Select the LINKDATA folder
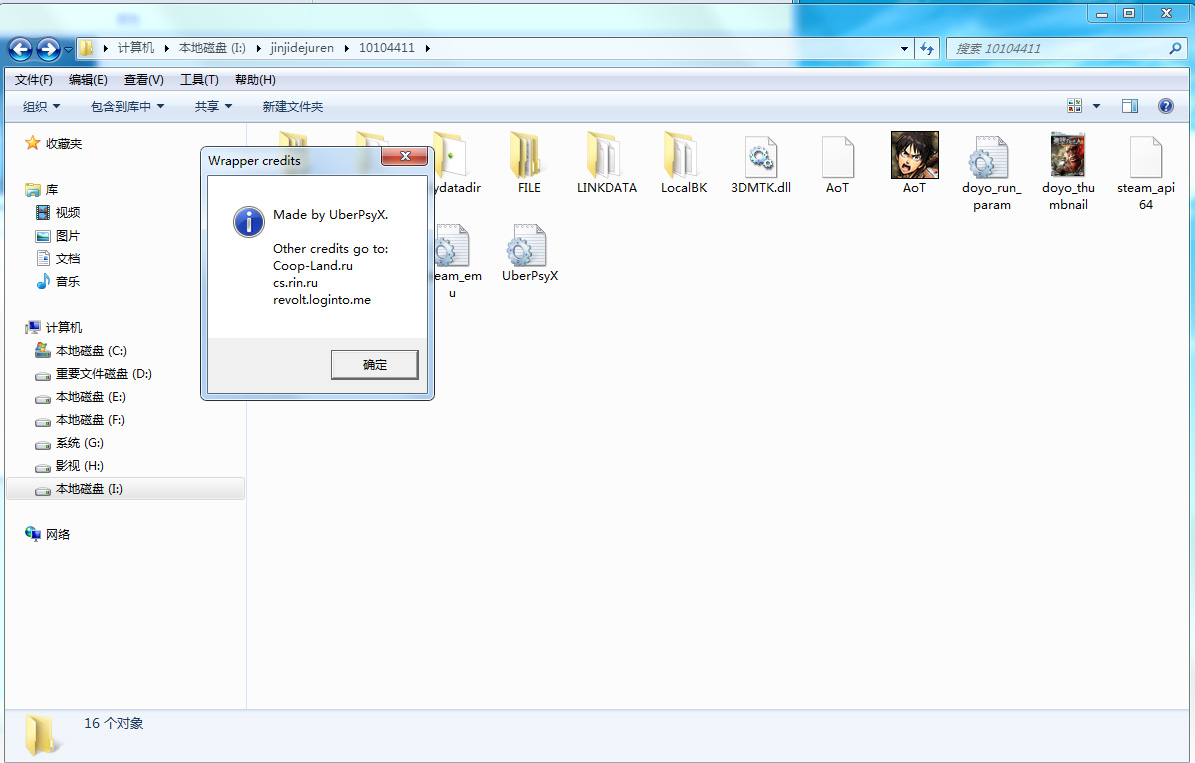This screenshot has height=763, width=1195. click(x=607, y=163)
